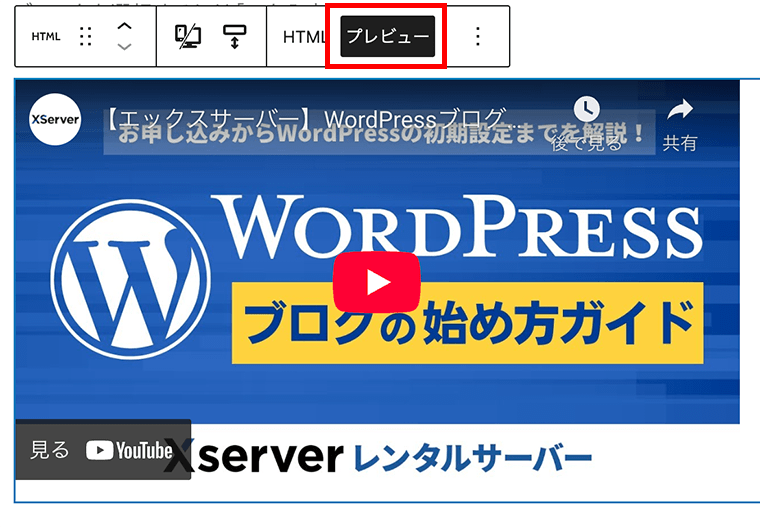This screenshot has height=528, width=760.
Task: Toggle device visibility icon in the toolbar
Action: click(x=188, y=36)
